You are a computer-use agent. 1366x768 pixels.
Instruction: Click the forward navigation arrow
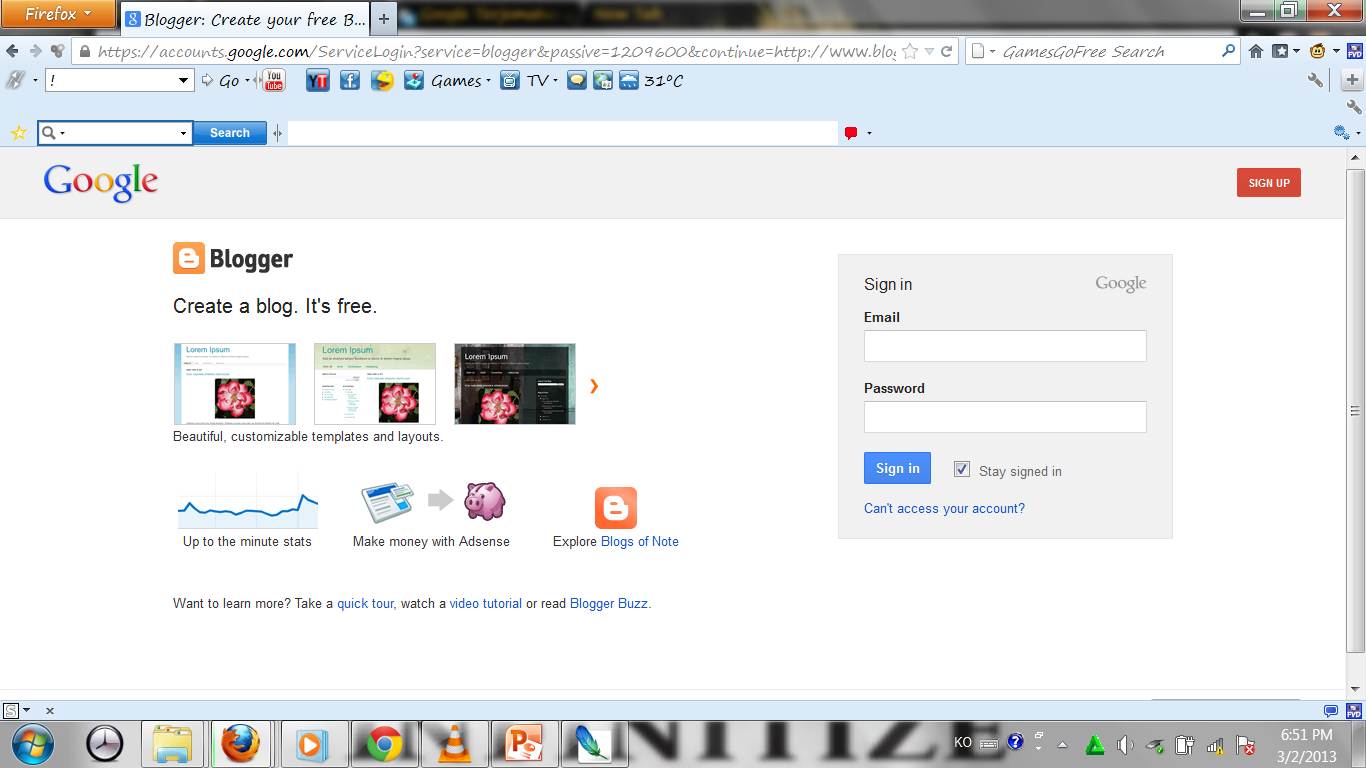pyautogui.click(x=35, y=51)
